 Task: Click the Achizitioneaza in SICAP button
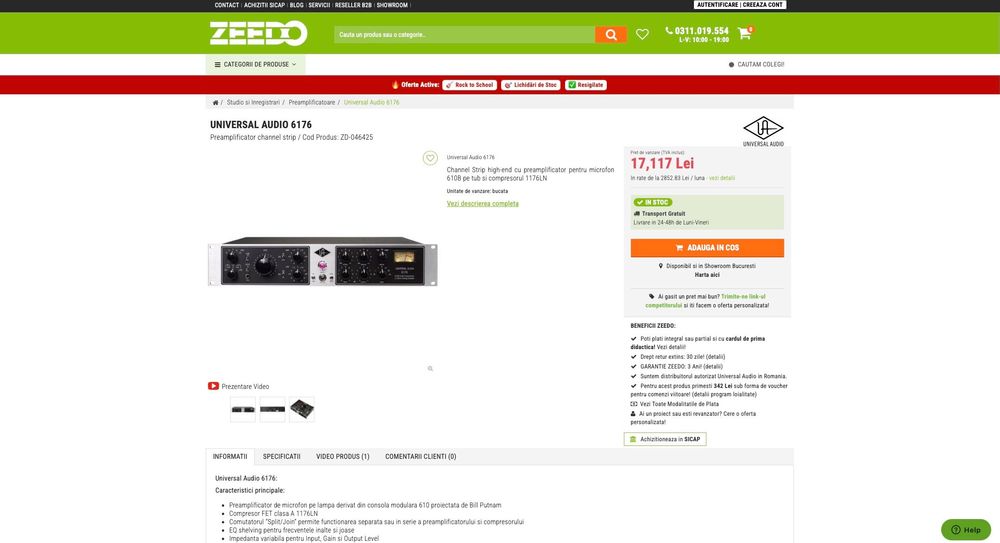[x=665, y=439]
